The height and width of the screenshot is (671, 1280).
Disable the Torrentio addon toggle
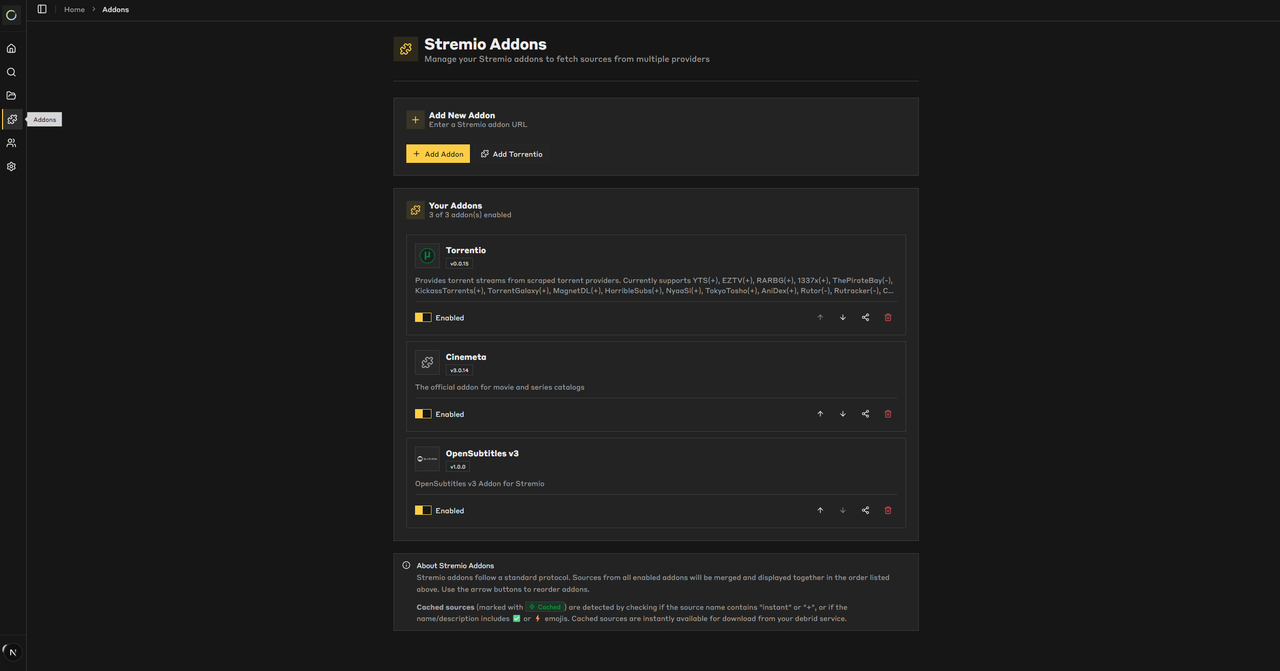(x=423, y=318)
